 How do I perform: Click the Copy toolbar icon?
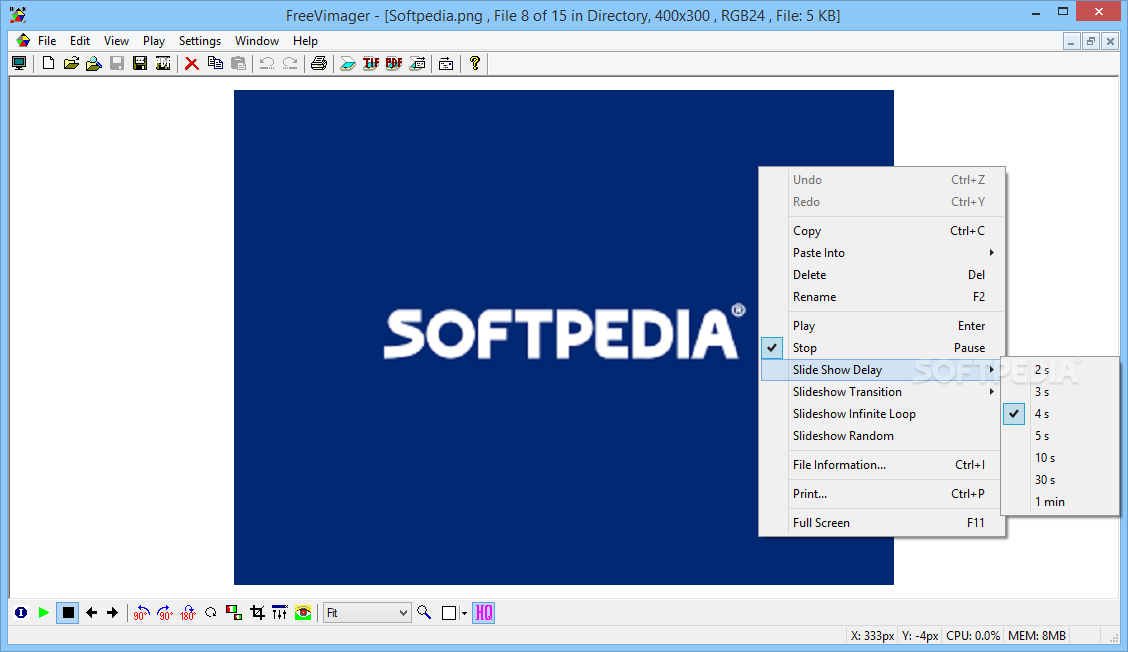coord(215,63)
